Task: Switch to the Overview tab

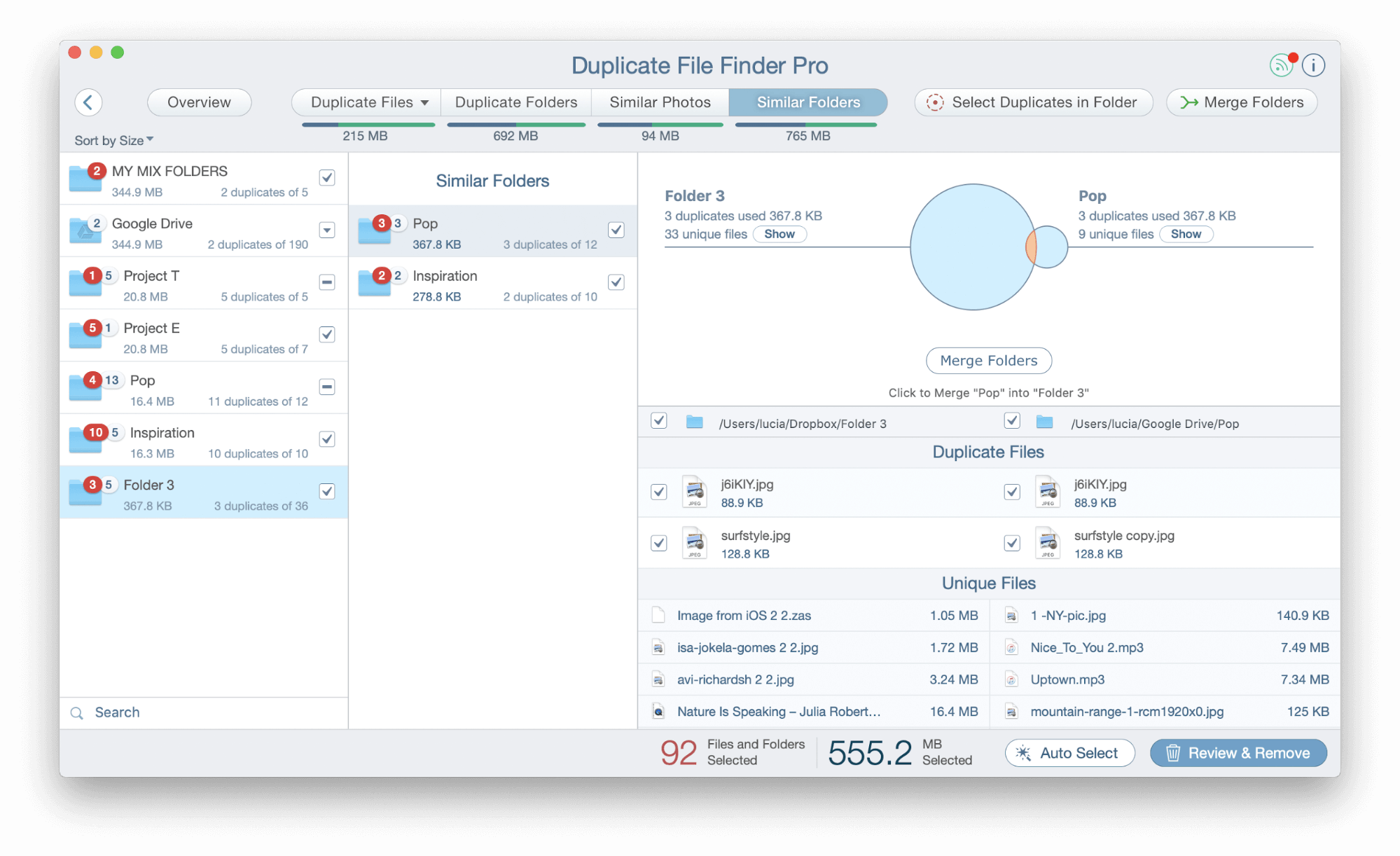Action: [199, 102]
